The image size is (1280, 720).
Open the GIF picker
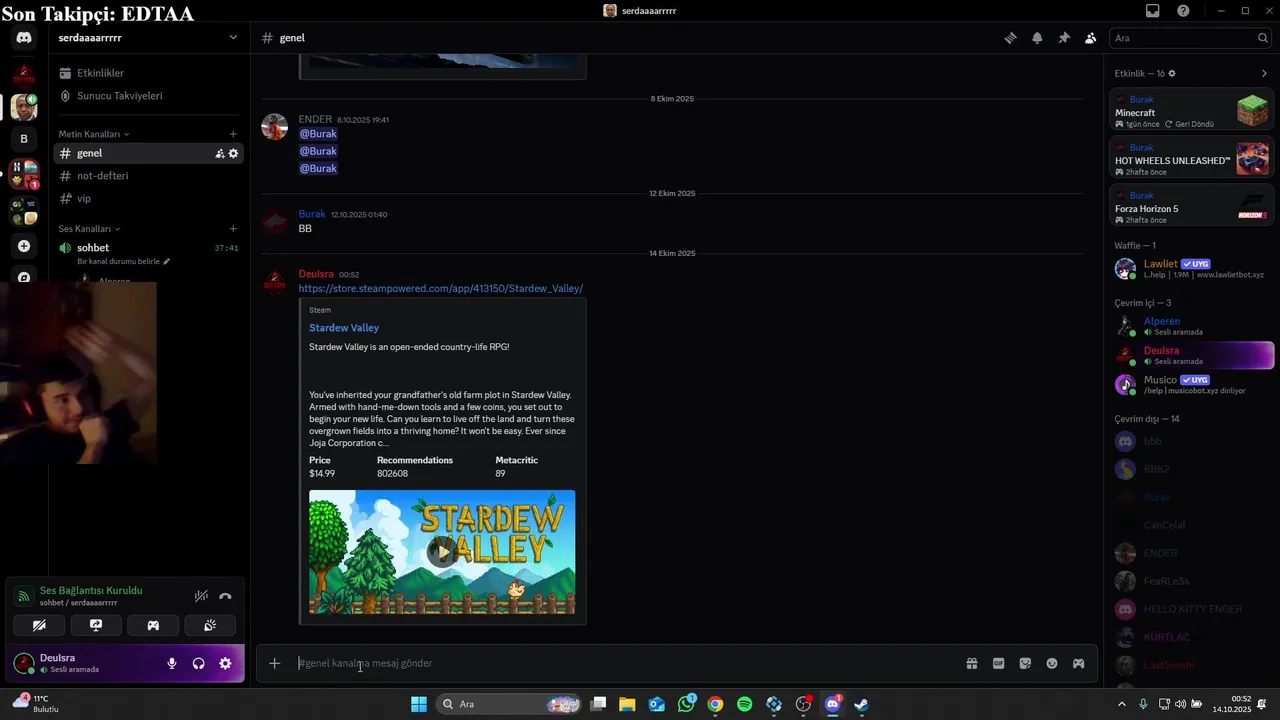pos(998,663)
